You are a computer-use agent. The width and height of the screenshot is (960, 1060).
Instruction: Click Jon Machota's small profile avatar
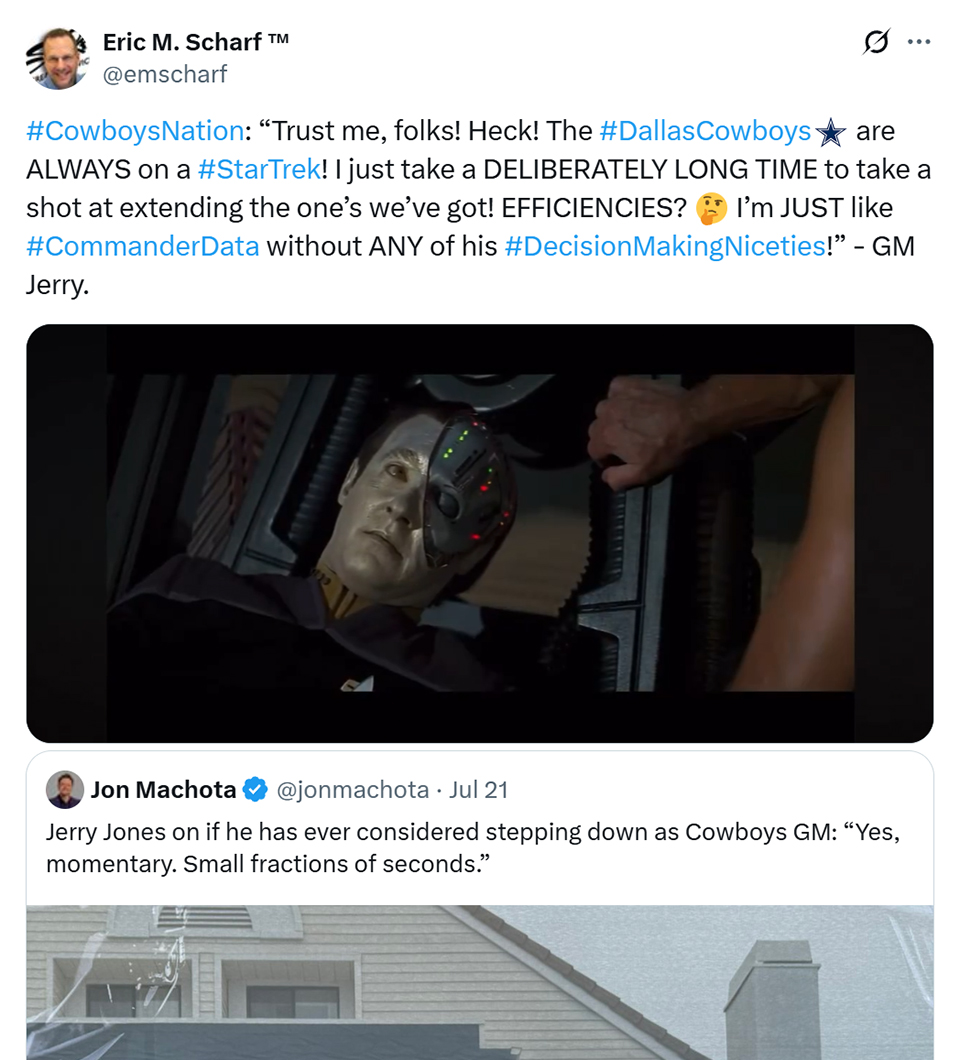click(65, 790)
